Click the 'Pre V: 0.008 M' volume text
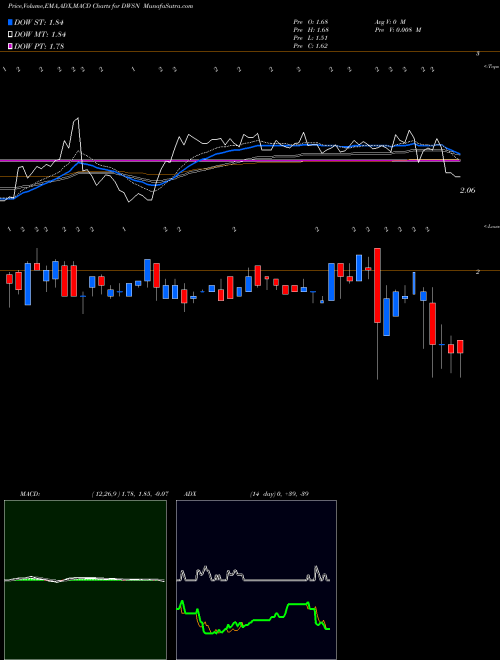This screenshot has width=500, height=660. tap(397, 30)
